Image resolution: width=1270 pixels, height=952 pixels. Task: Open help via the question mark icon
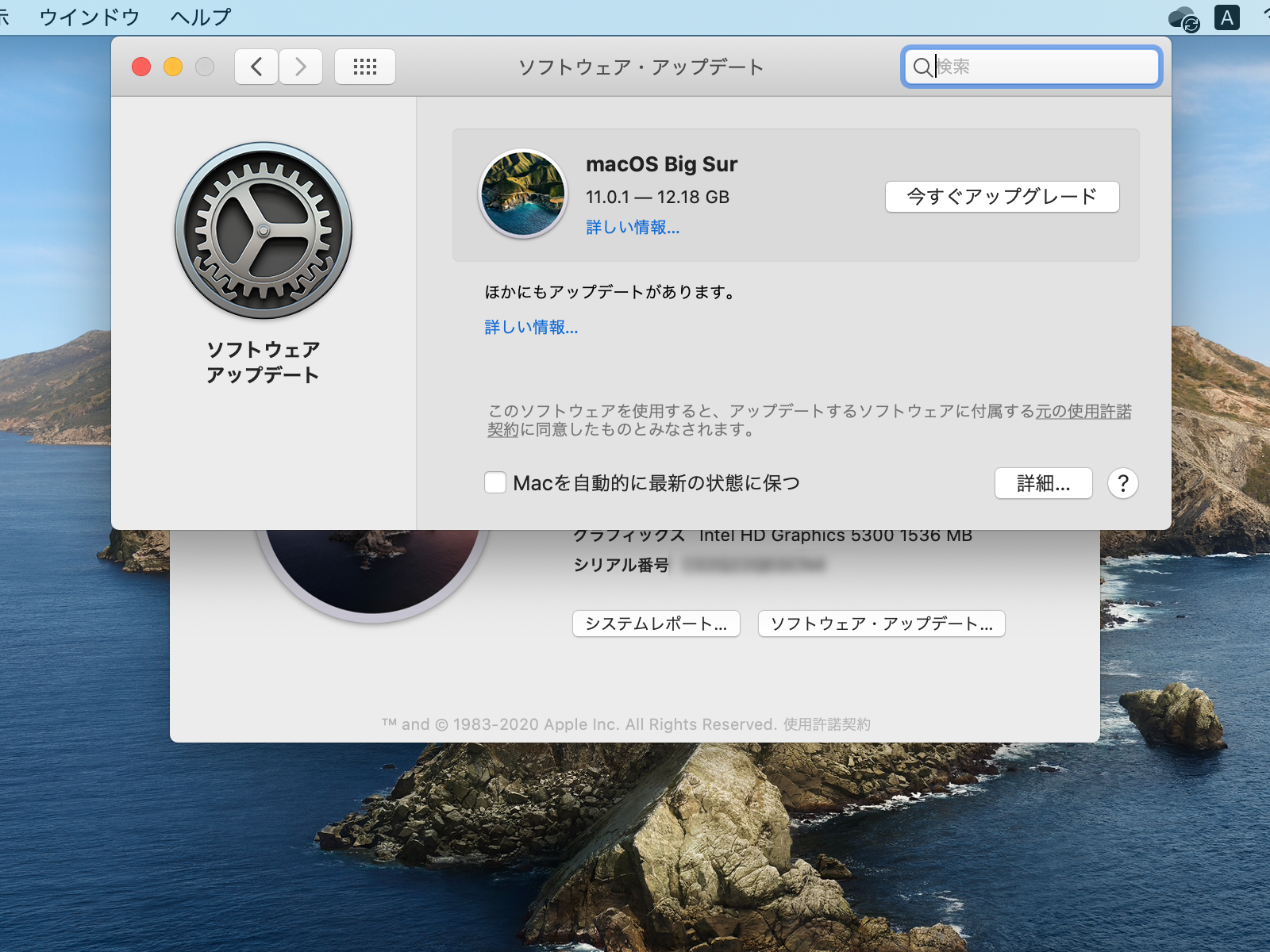click(1123, 483)
